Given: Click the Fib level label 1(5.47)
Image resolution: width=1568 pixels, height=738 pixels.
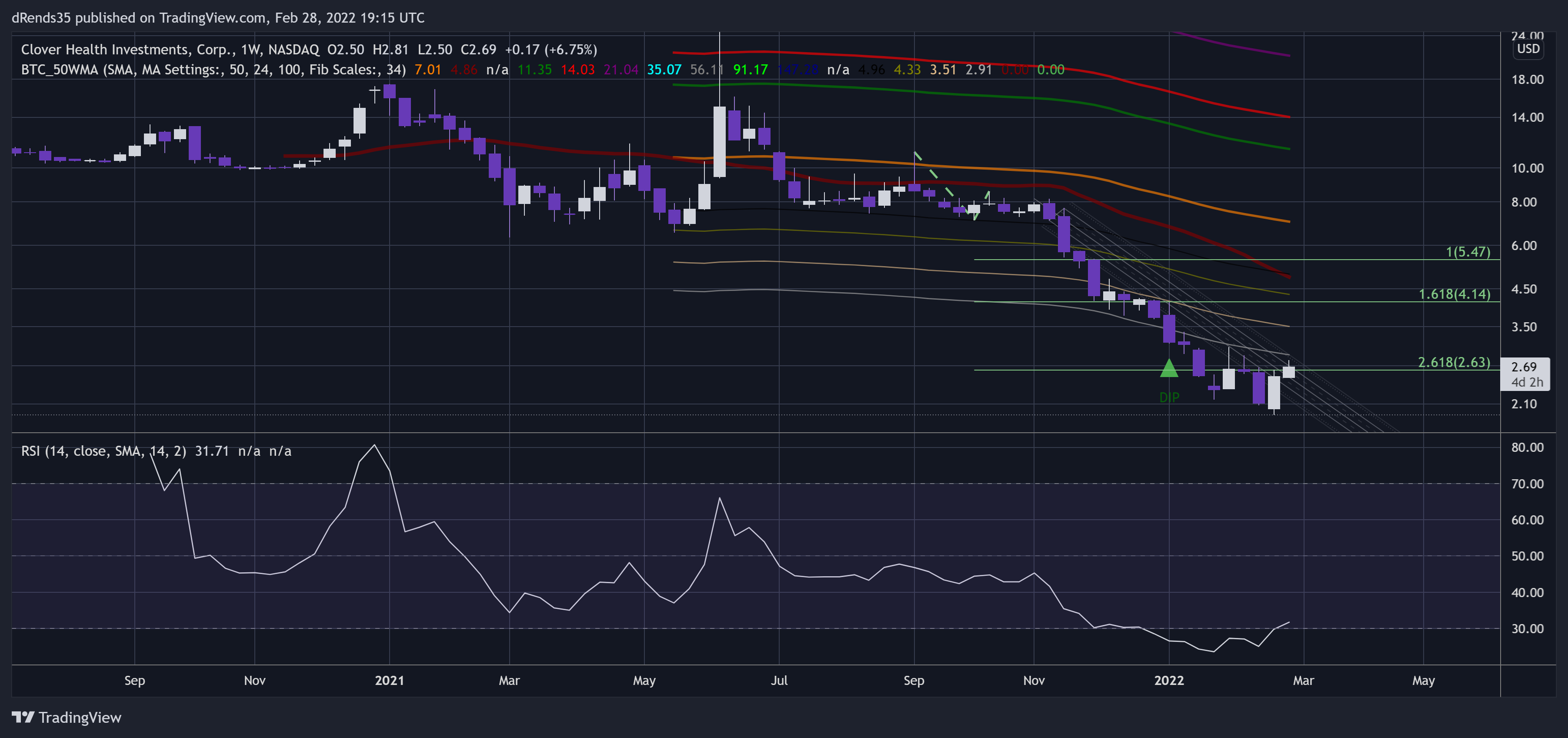Looking at the screenshot, I should [1468, 251].
